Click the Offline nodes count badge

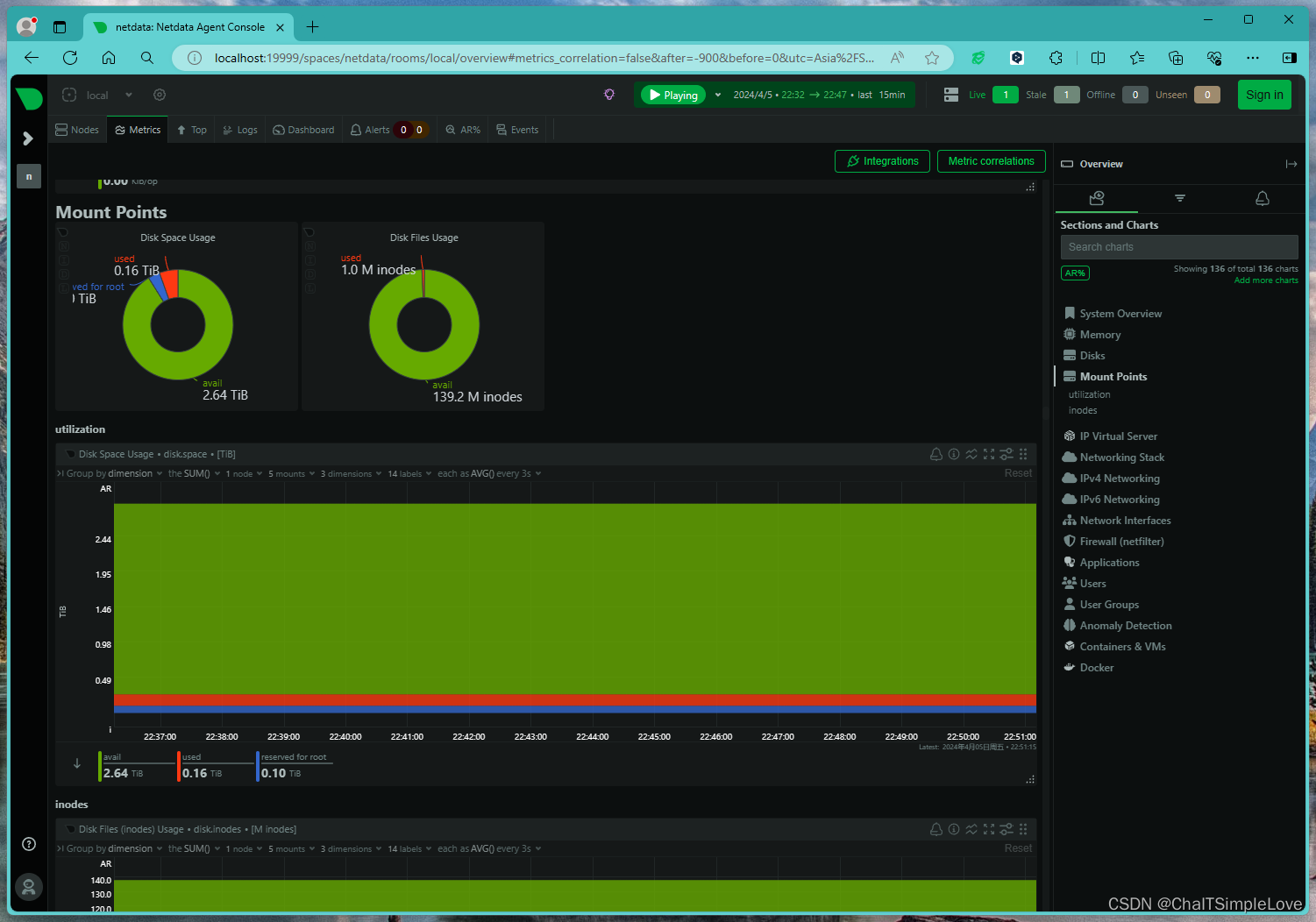click(1135, 95)
